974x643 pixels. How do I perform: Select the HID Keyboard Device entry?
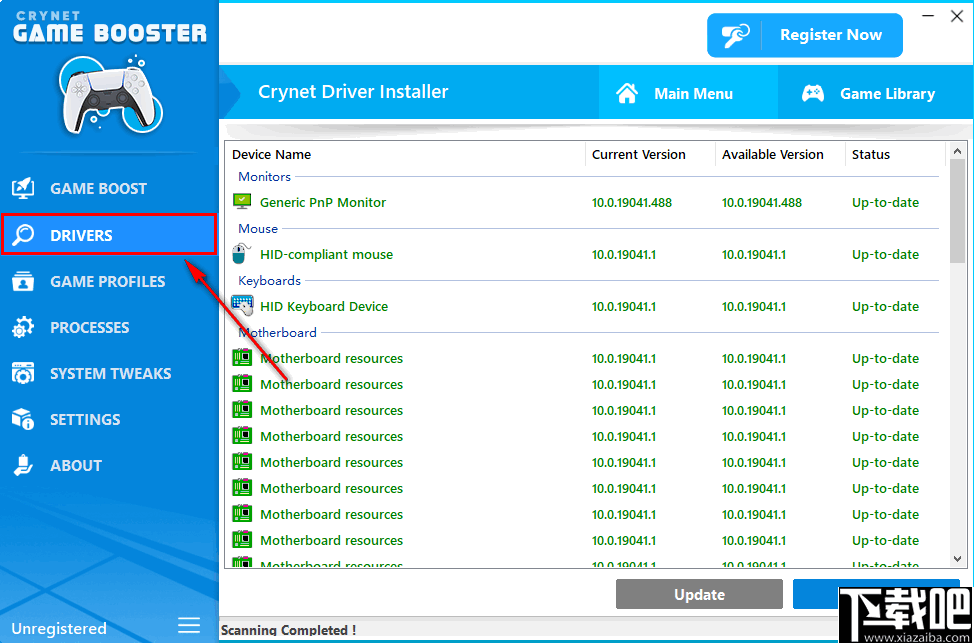(x=585, y=306)
